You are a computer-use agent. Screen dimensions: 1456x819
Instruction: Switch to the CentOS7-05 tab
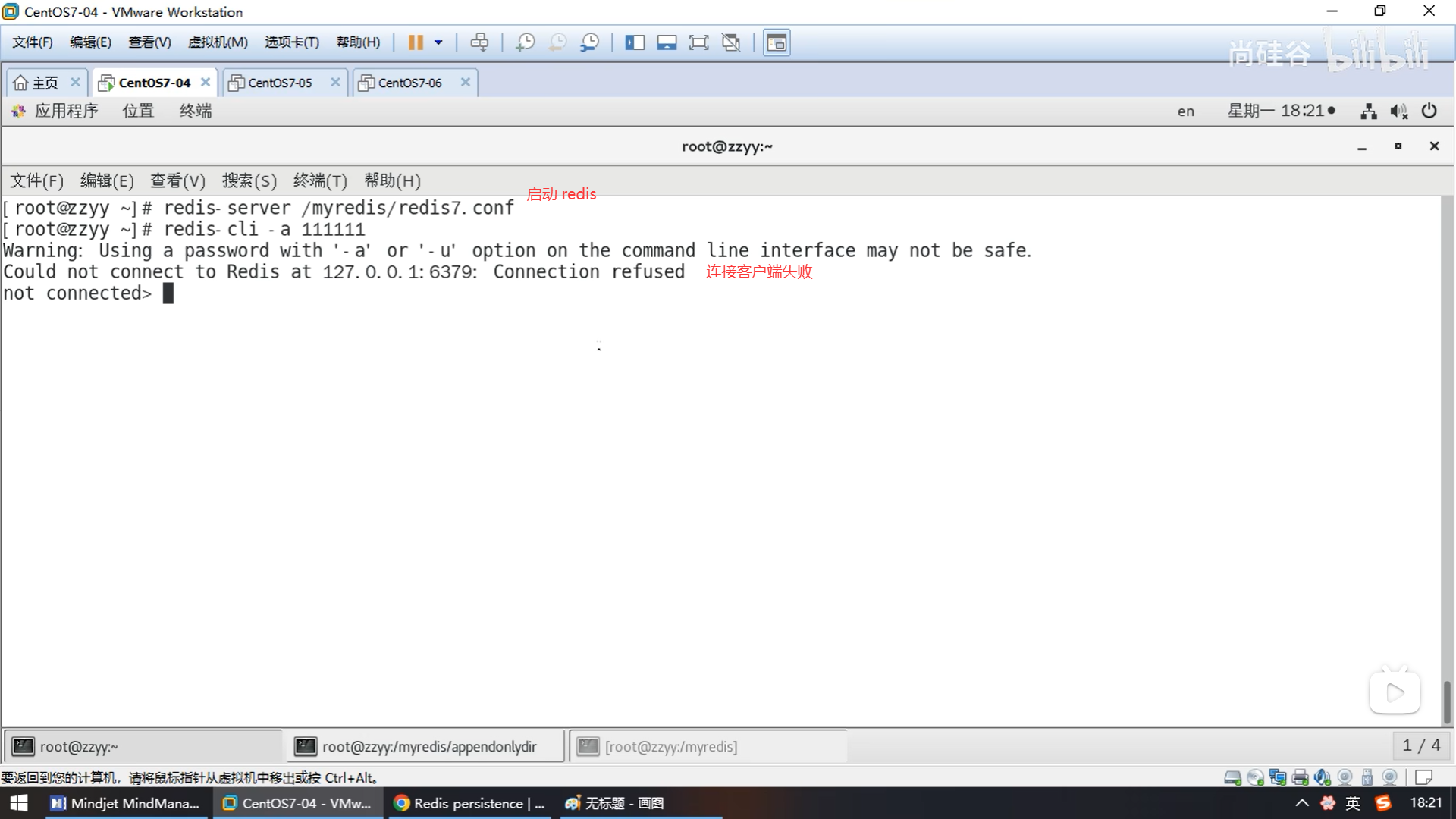pyautogui.click(x=280, y=83)
